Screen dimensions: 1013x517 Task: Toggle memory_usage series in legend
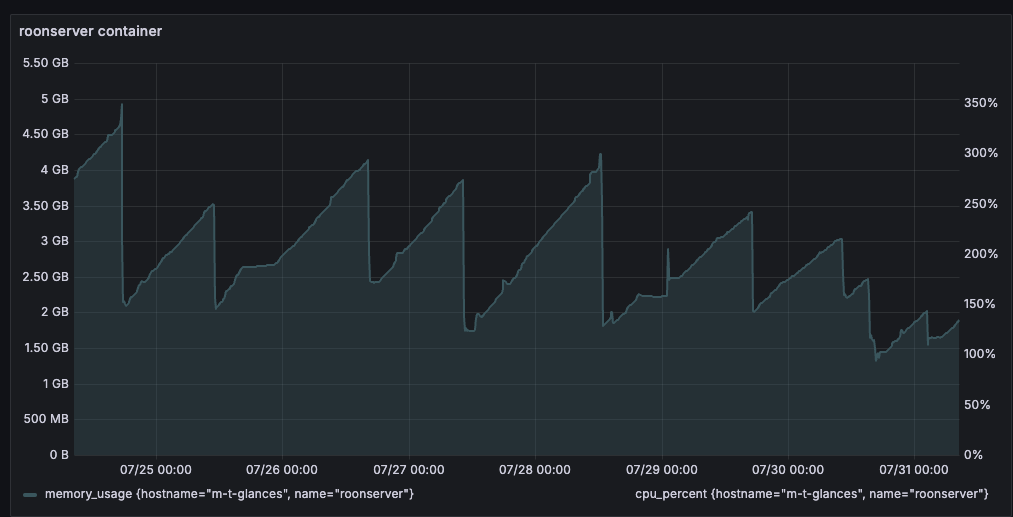pos(229,494)
